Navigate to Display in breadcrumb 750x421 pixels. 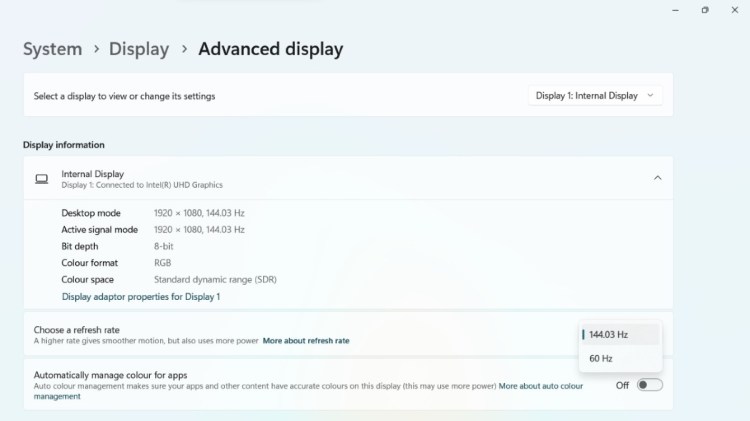[139, 49]
